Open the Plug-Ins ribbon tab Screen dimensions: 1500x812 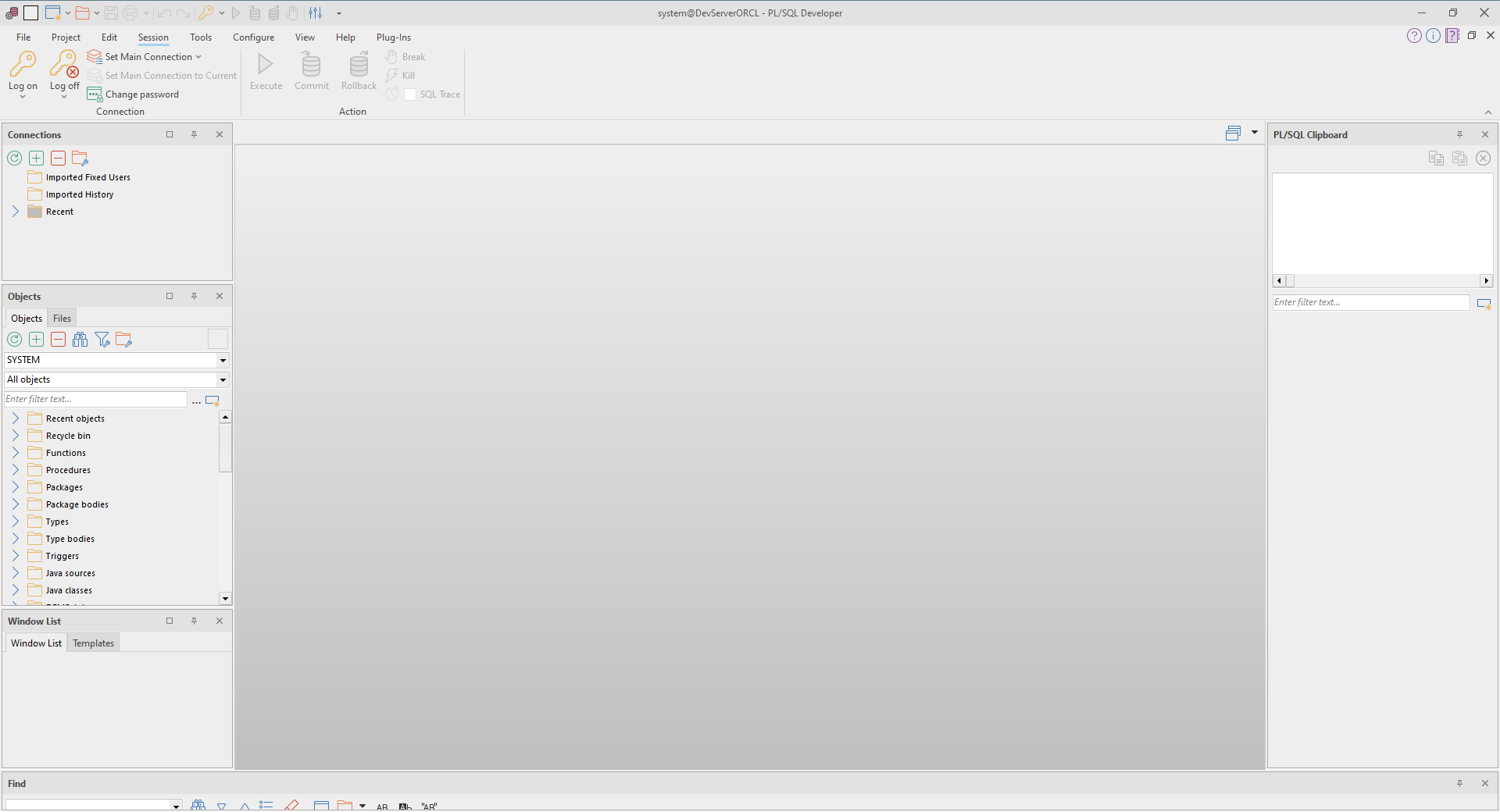394,37
